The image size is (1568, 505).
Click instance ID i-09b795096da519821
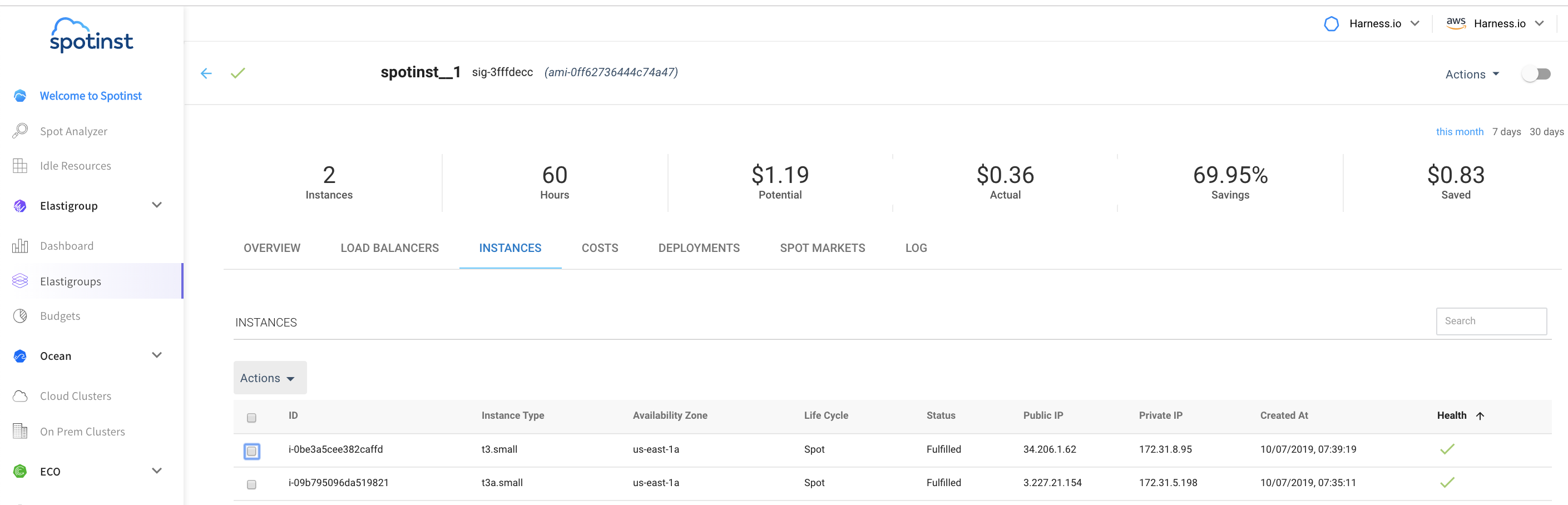[338, 483]
